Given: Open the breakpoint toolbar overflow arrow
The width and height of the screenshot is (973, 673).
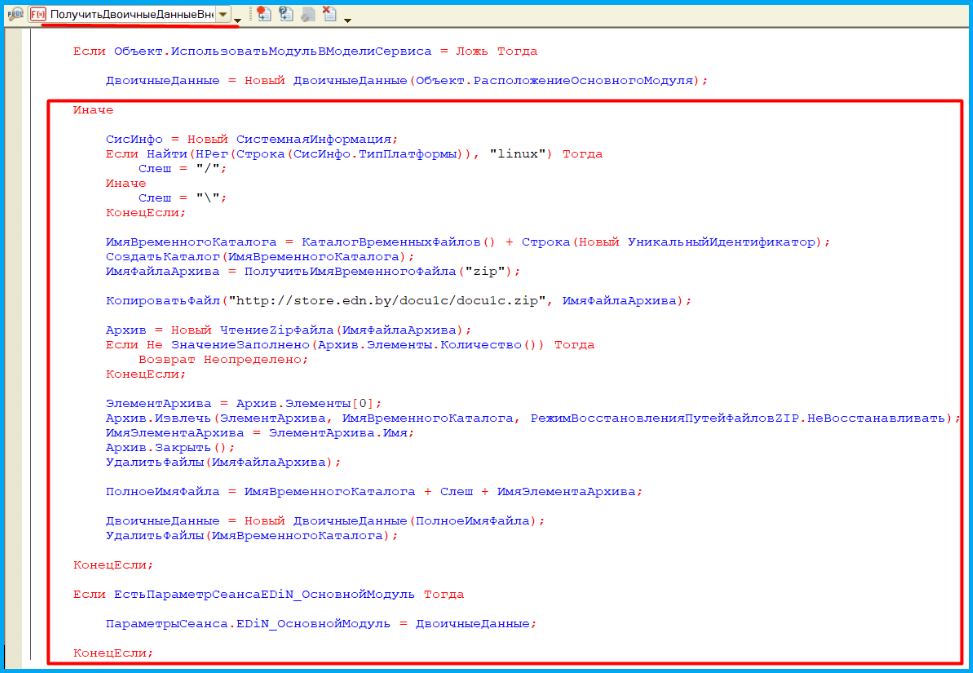Looking at the screenshot, I should (x=348, y=20).
